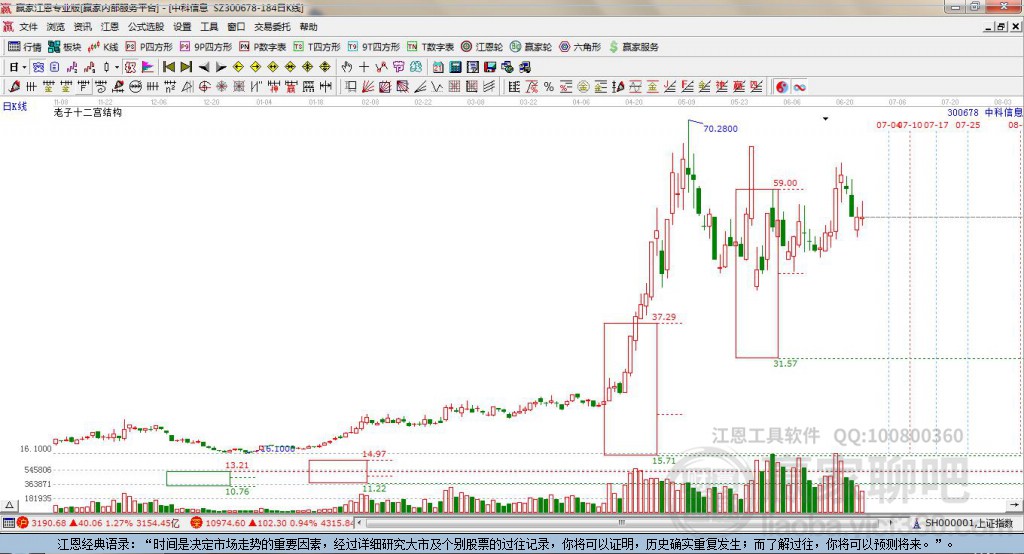The image size is (1024, 554).
Task: Select the Gann fan lines tool
Action: 368,86
